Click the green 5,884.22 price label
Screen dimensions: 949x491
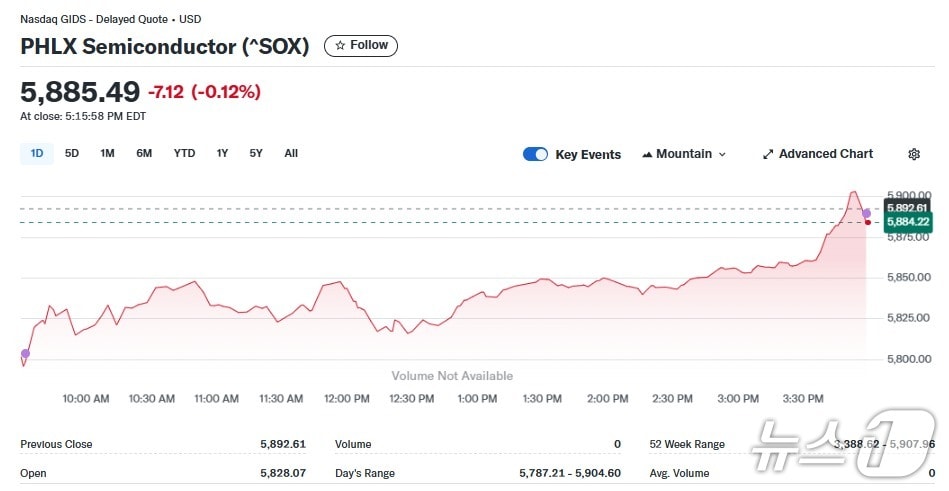[x=908, y=222]
